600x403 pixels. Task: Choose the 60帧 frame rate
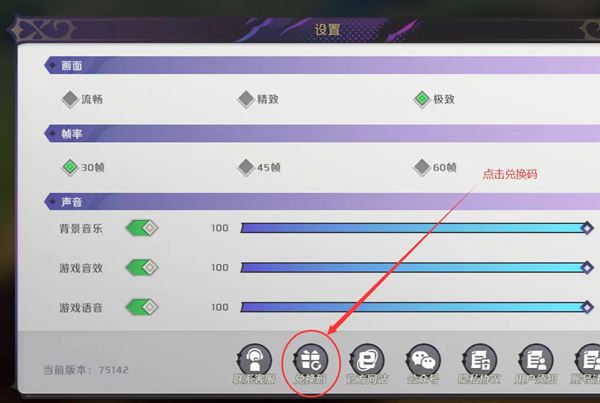[x=435, y=167]
